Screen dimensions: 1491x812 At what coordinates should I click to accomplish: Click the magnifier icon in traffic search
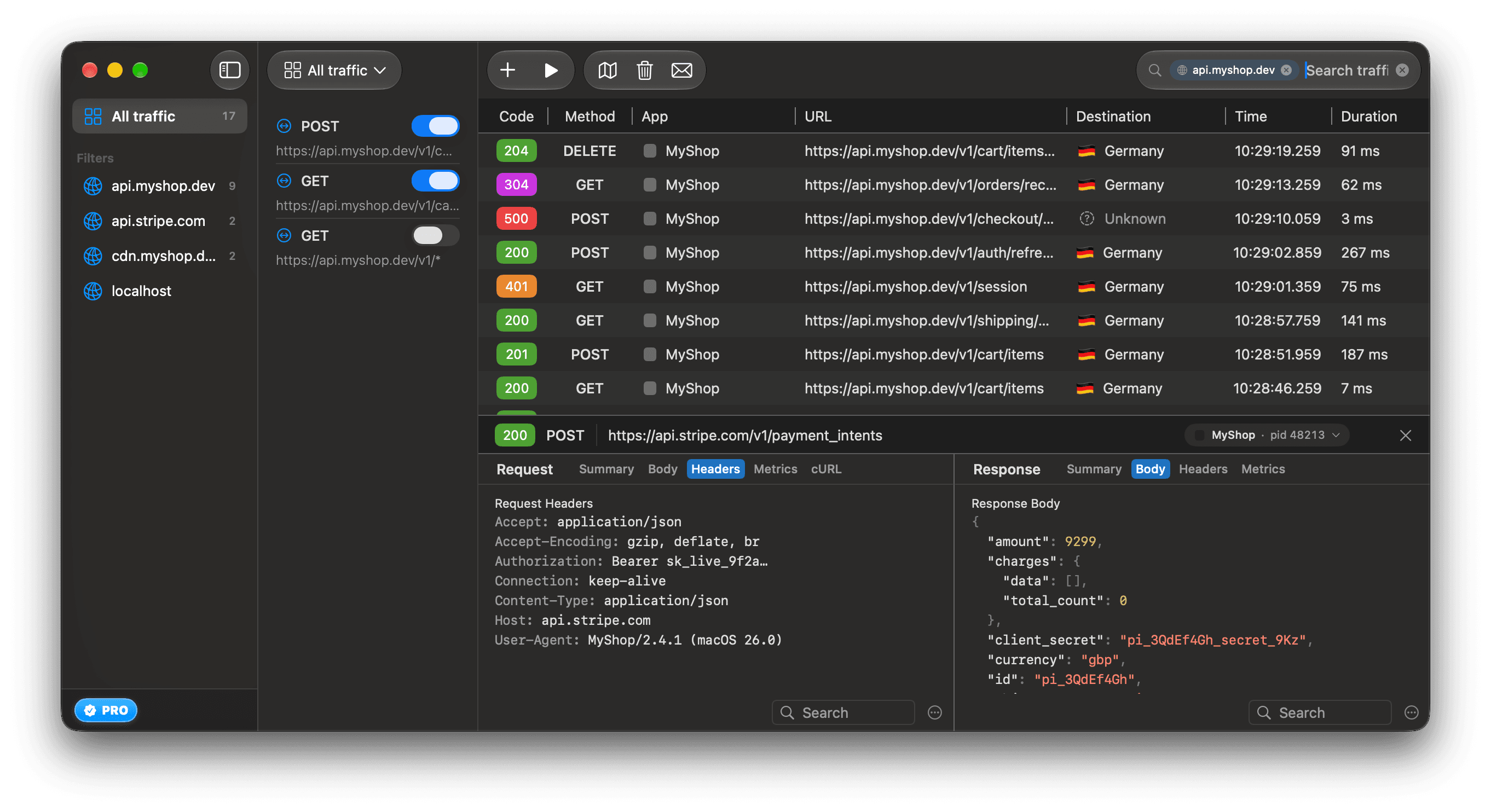coord(1154,70)
